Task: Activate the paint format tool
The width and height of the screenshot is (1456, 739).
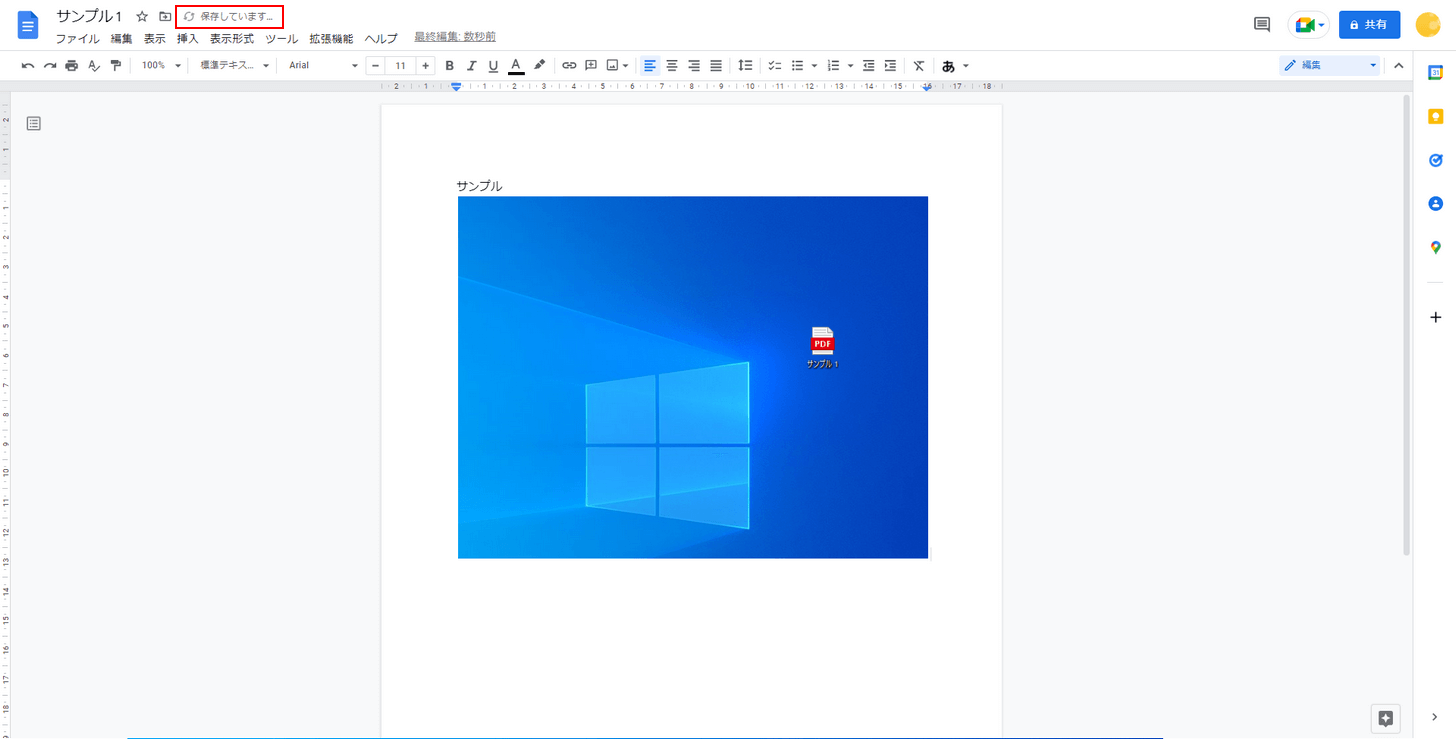Action: (x=116, y=66)
